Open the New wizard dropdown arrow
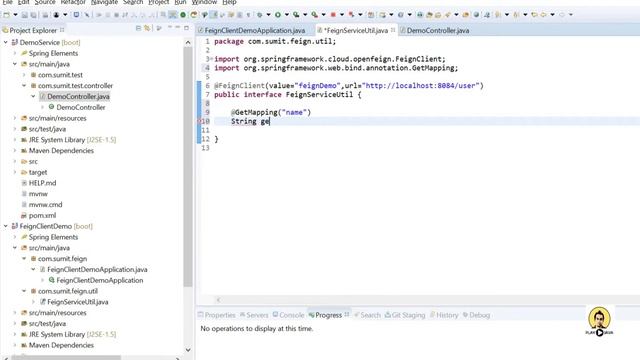 tap(16, 15)
